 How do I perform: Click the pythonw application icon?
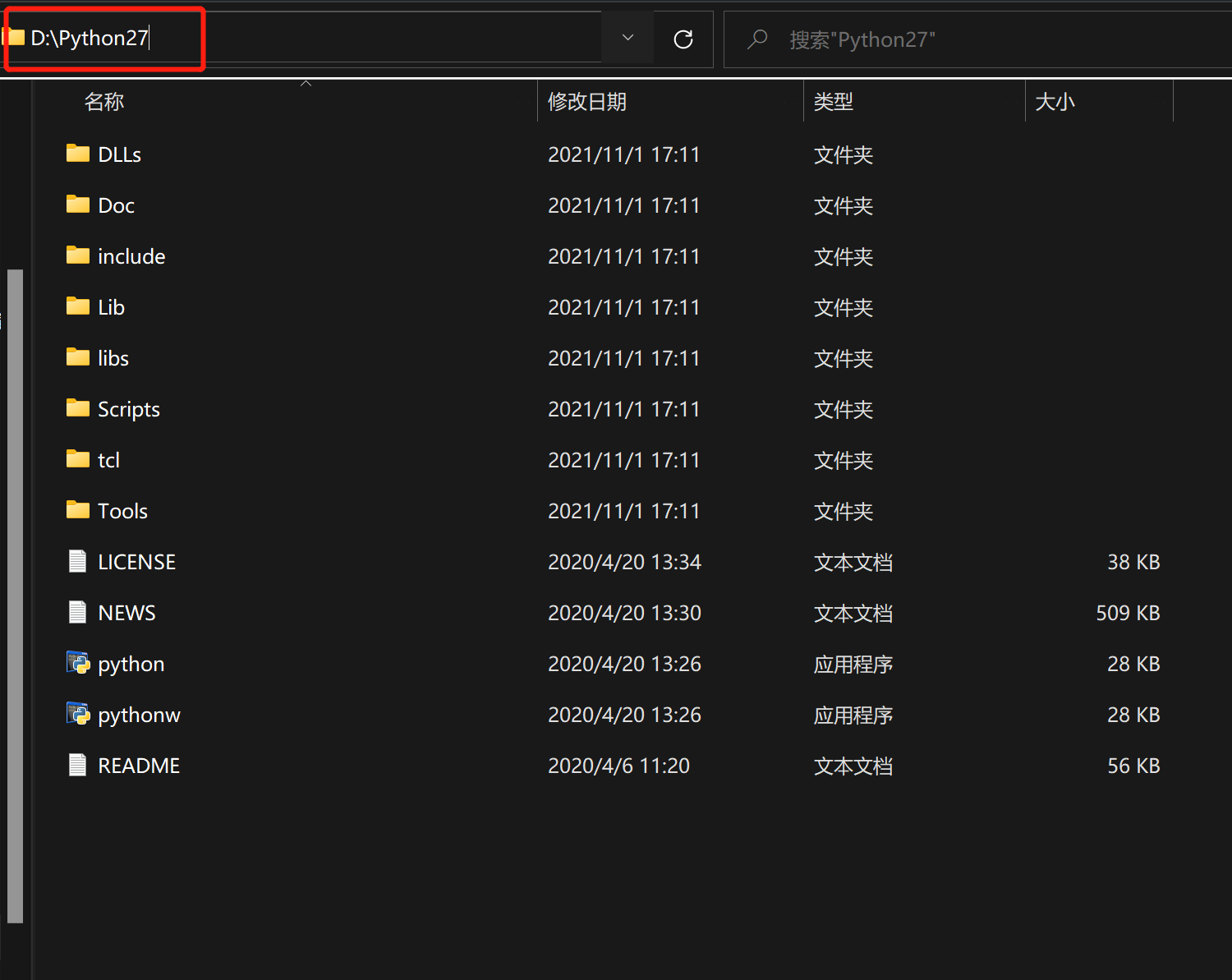(x=78, y=714)
